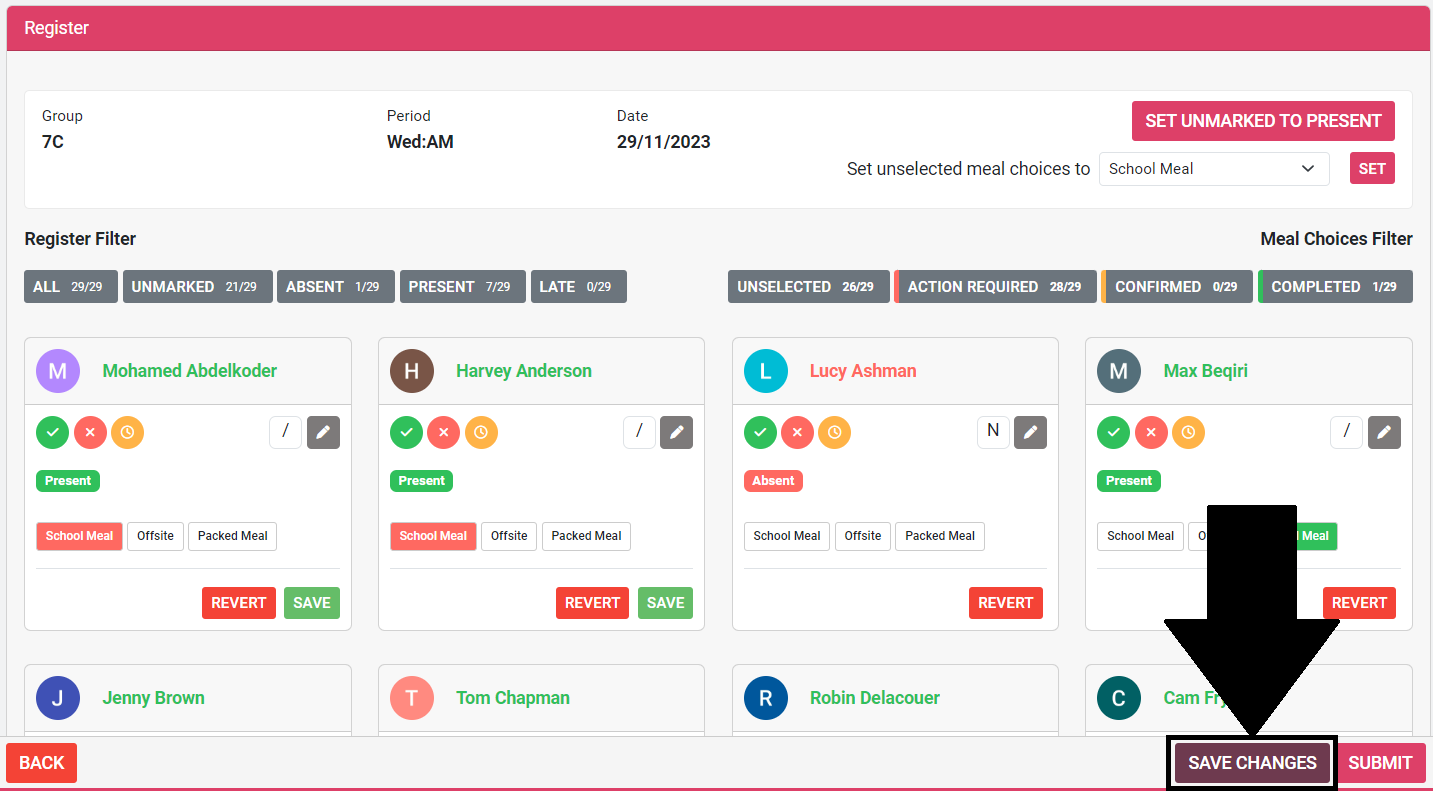Image resolution: width=1433 pixels, height=791 pixels.
Task: Select Offsite meal for Mohamed Abdelkoder
Action: click(155, 536)
